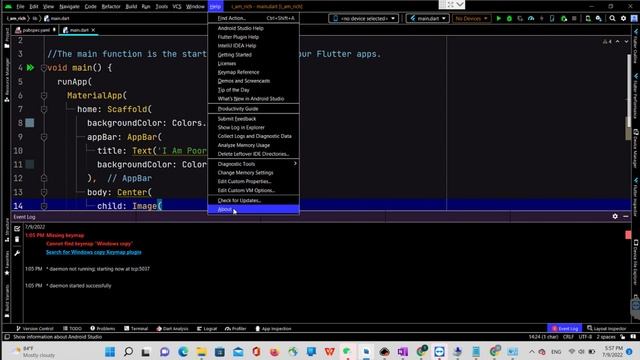Select Check for Updates menu entry
The width and height of the screenshot is (640, 360).
(253, 200)
